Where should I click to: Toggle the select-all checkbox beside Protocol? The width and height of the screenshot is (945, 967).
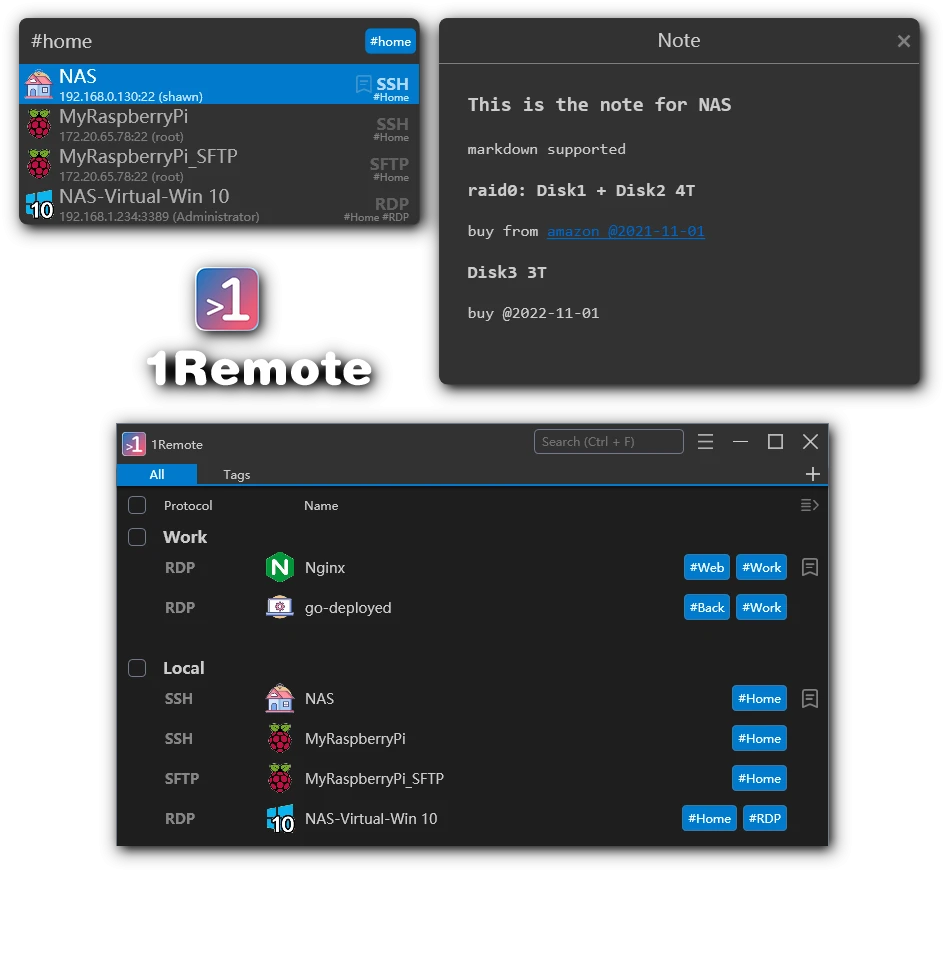click(x=137, y=505)
